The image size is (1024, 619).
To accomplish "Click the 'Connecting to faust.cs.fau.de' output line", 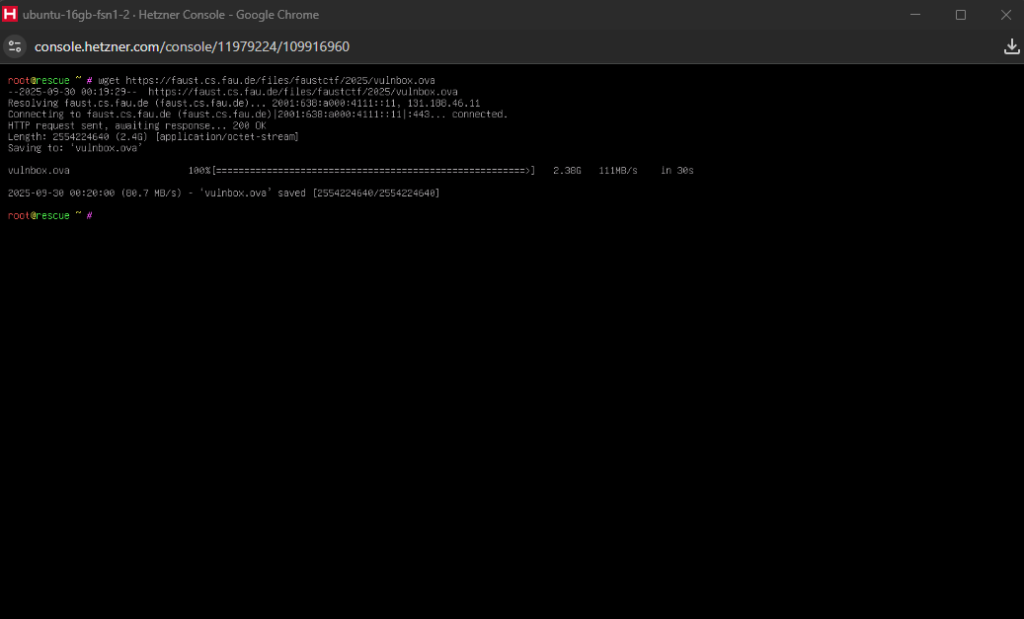I will (257, 114).
